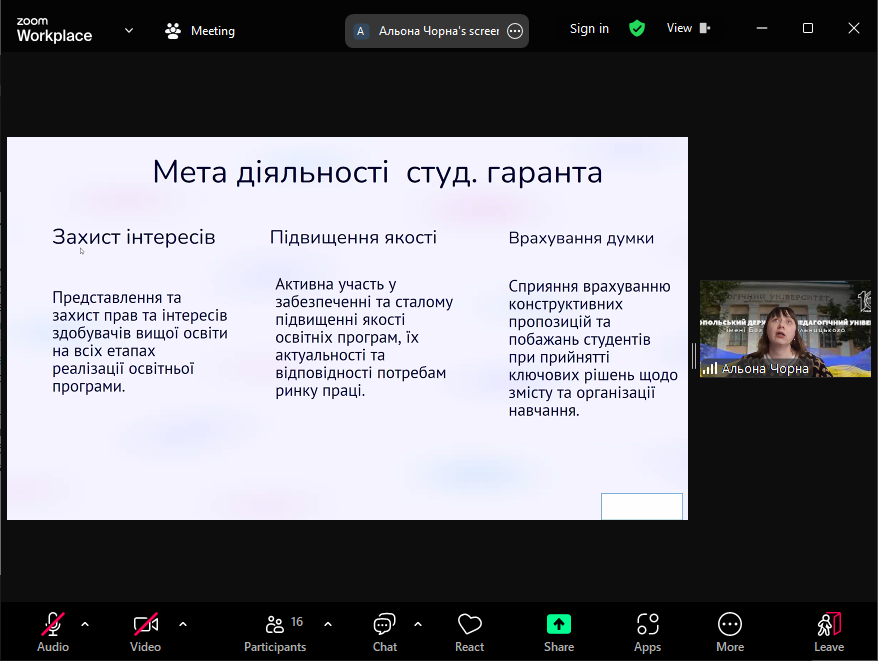Click the Sign in button
This screenshot has width=878, height=661.
click(x=589, y=29)
